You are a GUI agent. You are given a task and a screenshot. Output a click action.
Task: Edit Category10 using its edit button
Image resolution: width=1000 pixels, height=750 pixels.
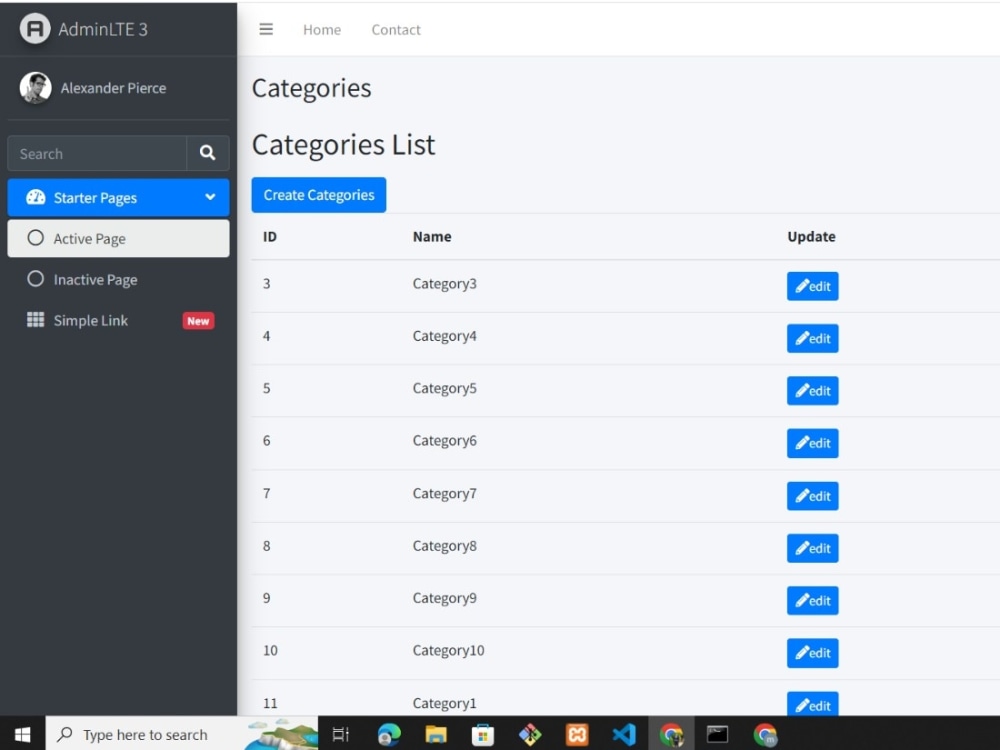(812, 653)
